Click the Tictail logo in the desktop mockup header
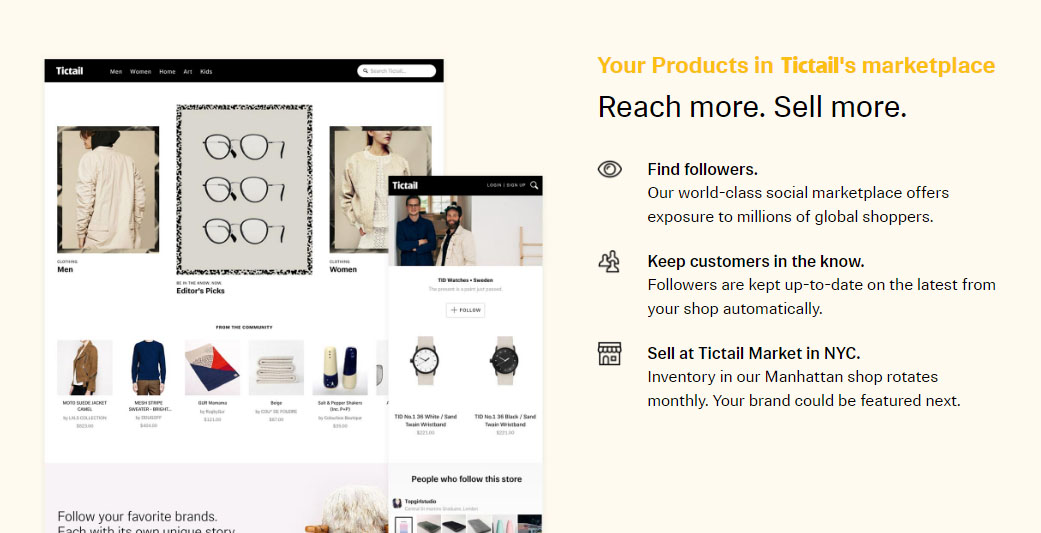 [69, 71]
